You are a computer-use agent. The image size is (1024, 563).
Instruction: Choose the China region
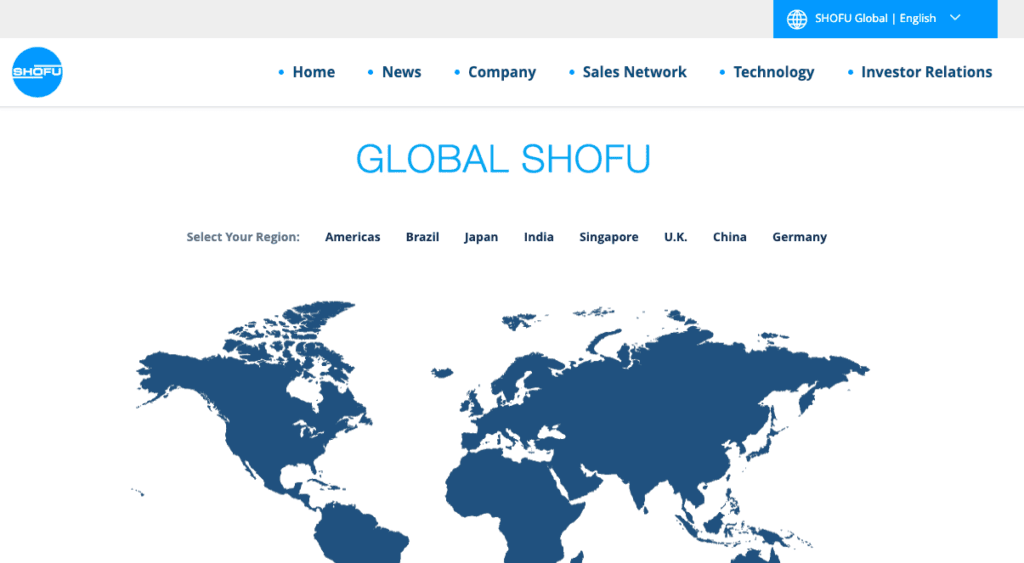729,237
